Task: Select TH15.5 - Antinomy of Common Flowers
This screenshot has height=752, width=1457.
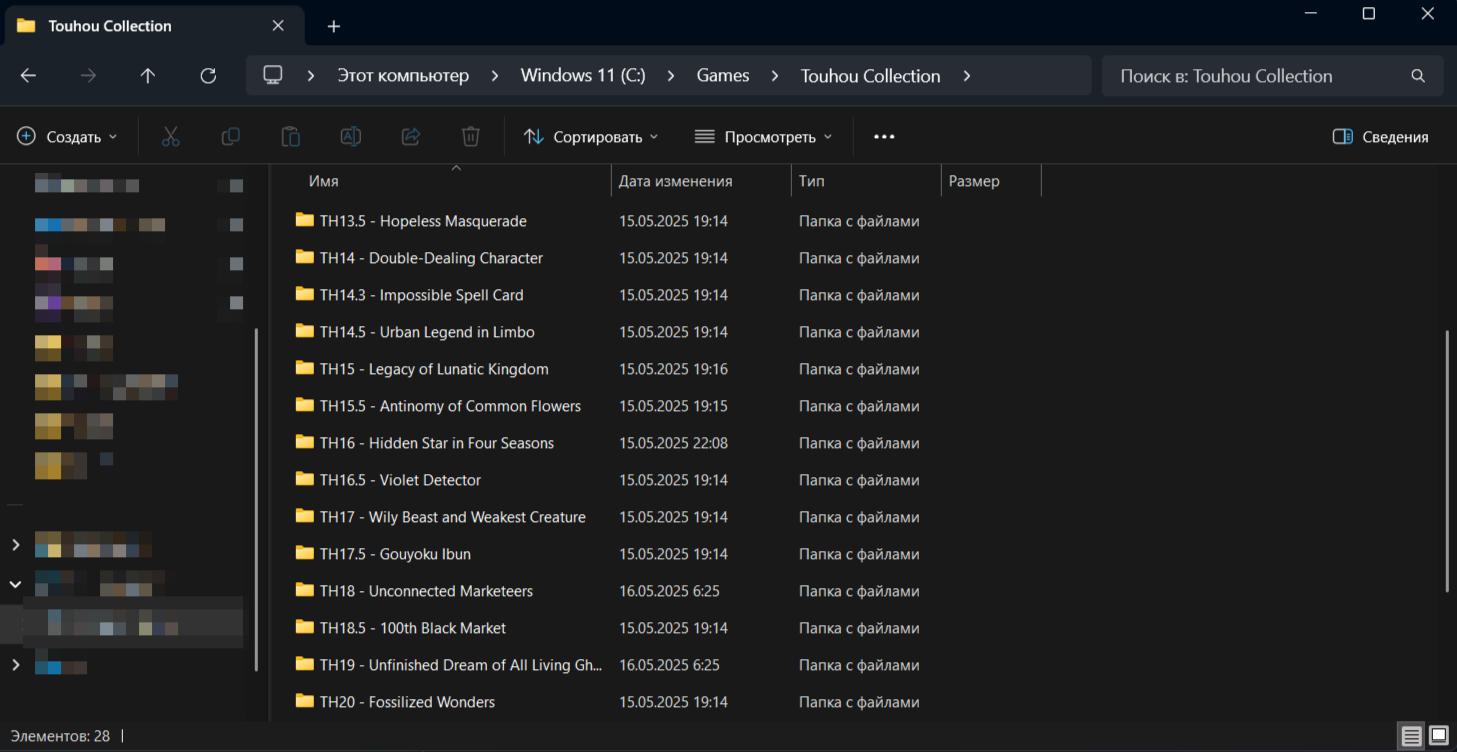Action: click(450, 406)
